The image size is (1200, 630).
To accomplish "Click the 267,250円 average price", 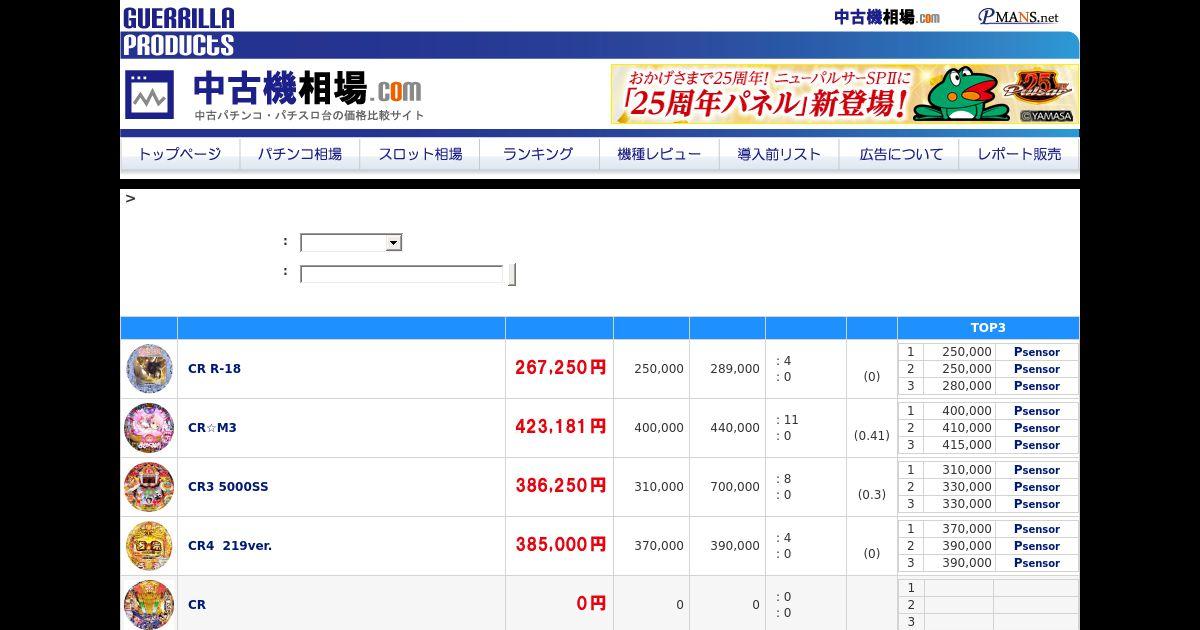I will coord(561,368).
